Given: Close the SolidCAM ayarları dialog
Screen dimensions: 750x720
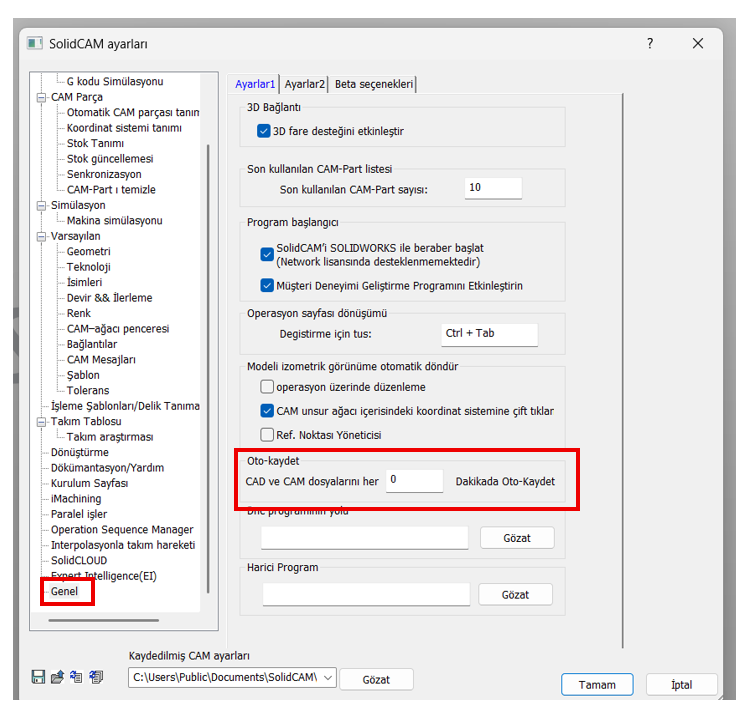Looking at the screenshot, I should pyautogui.click(x=697, y=43).
